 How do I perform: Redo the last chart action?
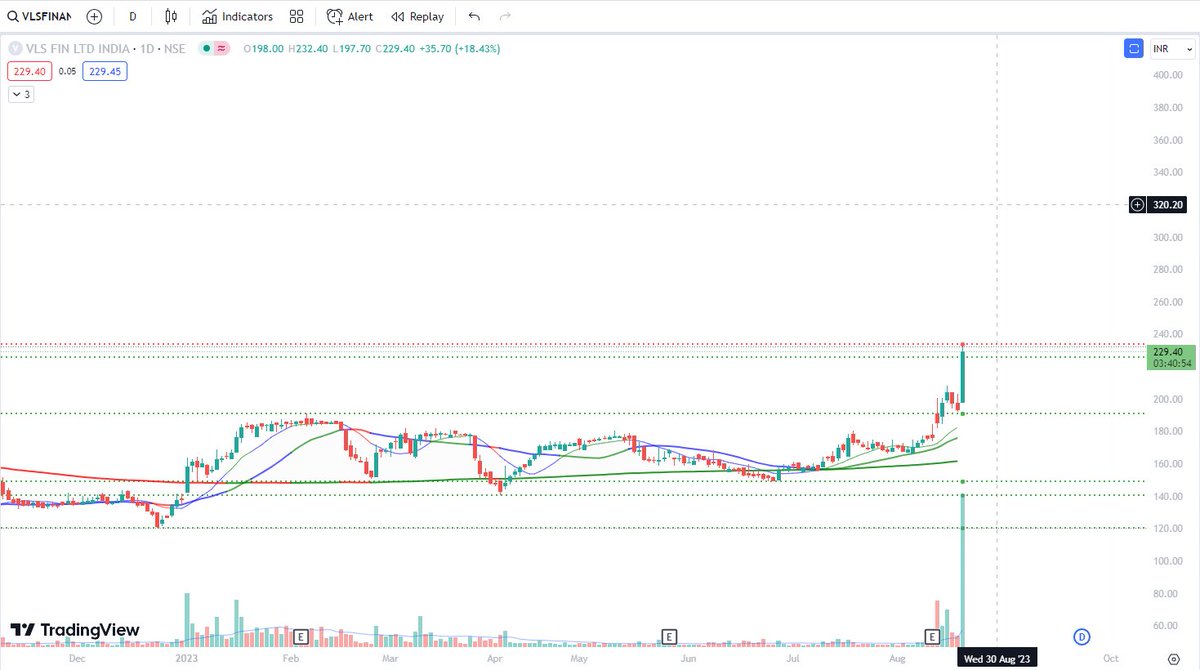tap(505, 17)
